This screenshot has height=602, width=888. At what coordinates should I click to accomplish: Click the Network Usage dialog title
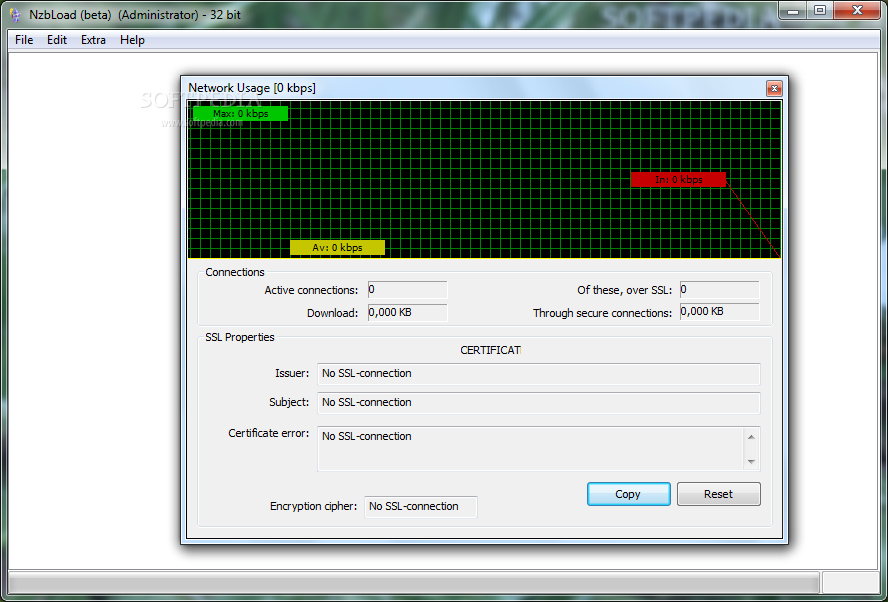pyautogui.click(x=251, y=88)
